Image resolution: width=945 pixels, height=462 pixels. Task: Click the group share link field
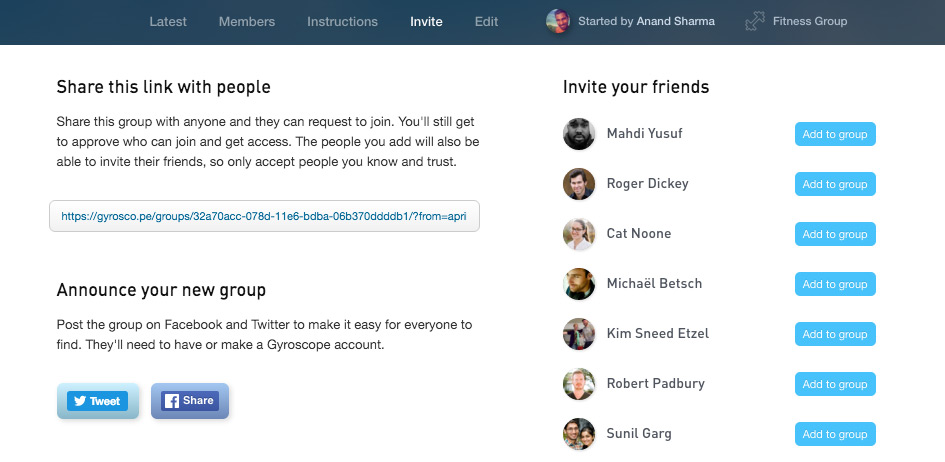(x=265, y=216)
